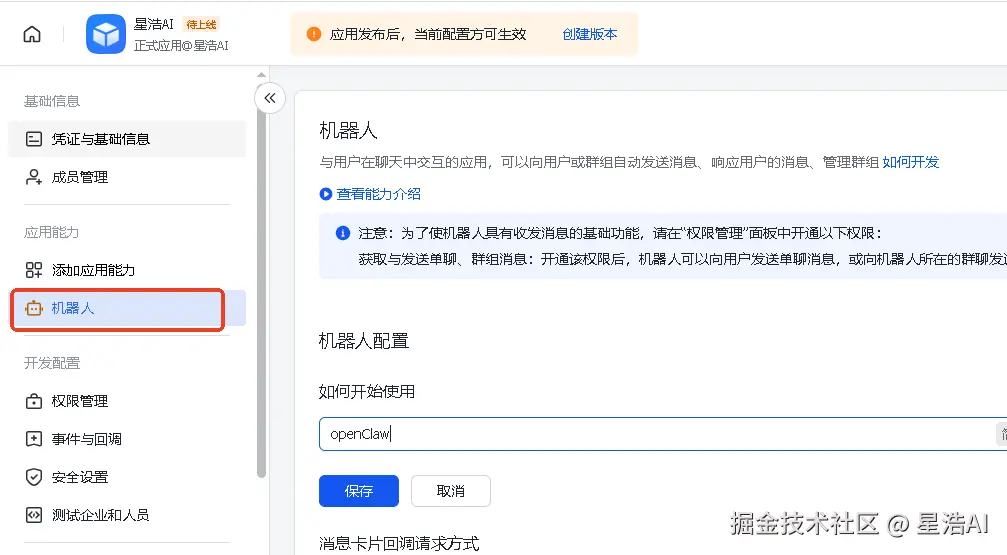Click the 取消 button
The image size is (1007, 555).
click(x=450, y=491)
